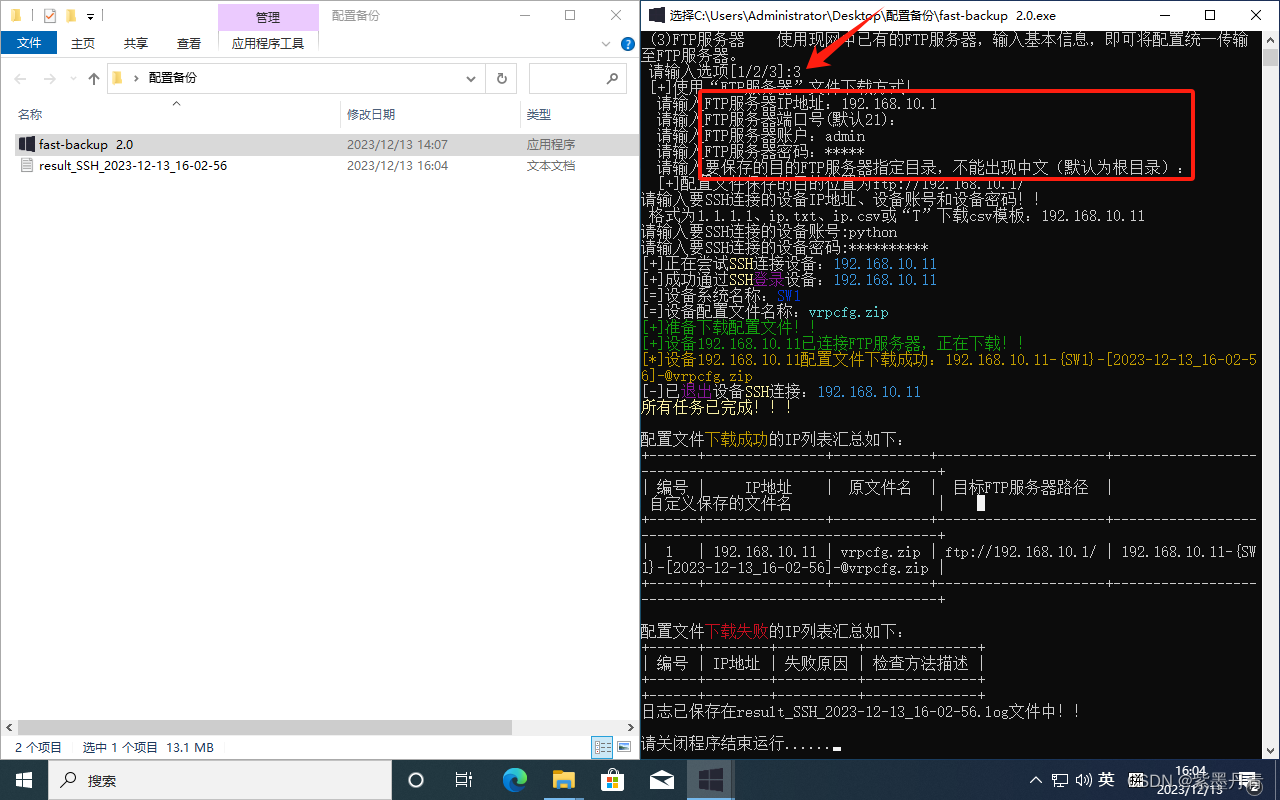The width and height of the screenshot is (1280, 800).
Task: Open Cortana circle icon on taskbar
Action: click(x=416, y=780)
